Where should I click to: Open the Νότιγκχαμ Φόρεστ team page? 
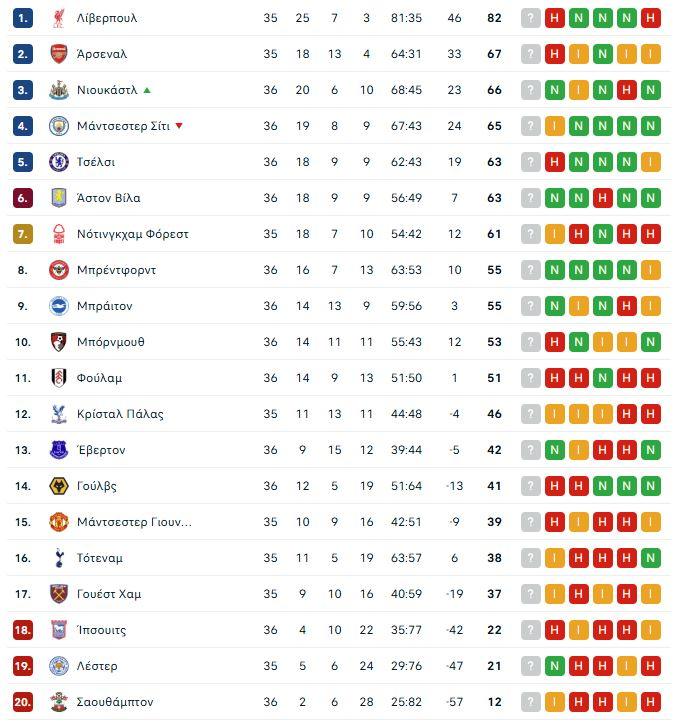click(x=132, y=234)
